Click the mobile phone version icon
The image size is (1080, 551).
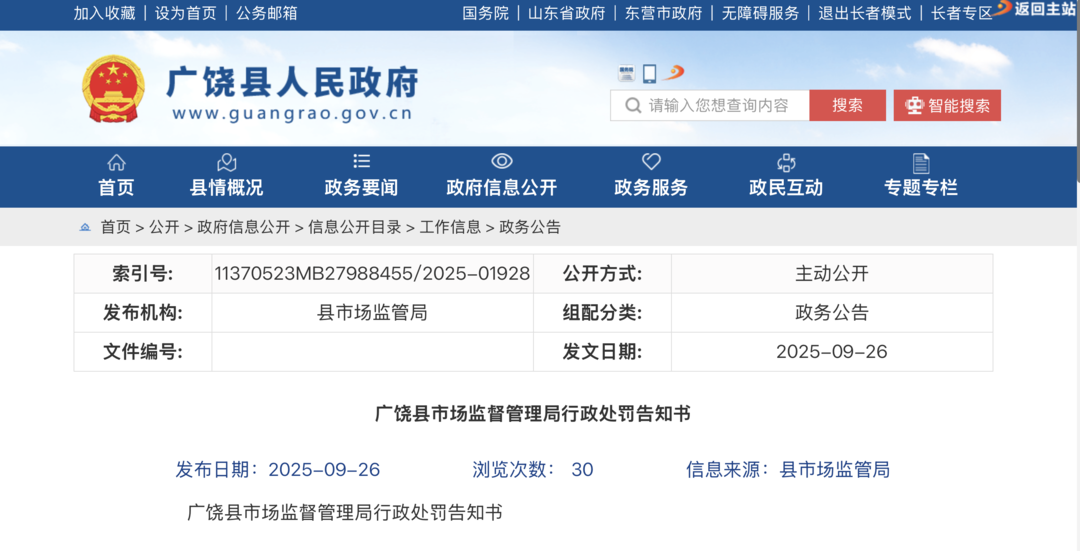(x=649, y=73)
